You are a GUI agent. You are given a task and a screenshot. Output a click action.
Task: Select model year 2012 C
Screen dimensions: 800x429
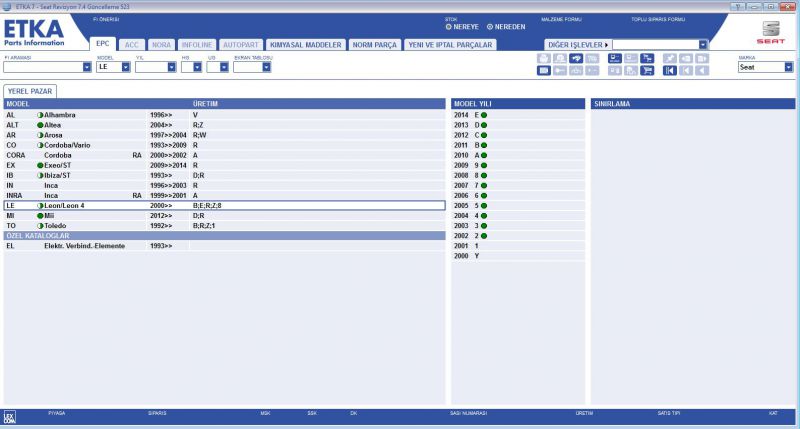point(518,135)
